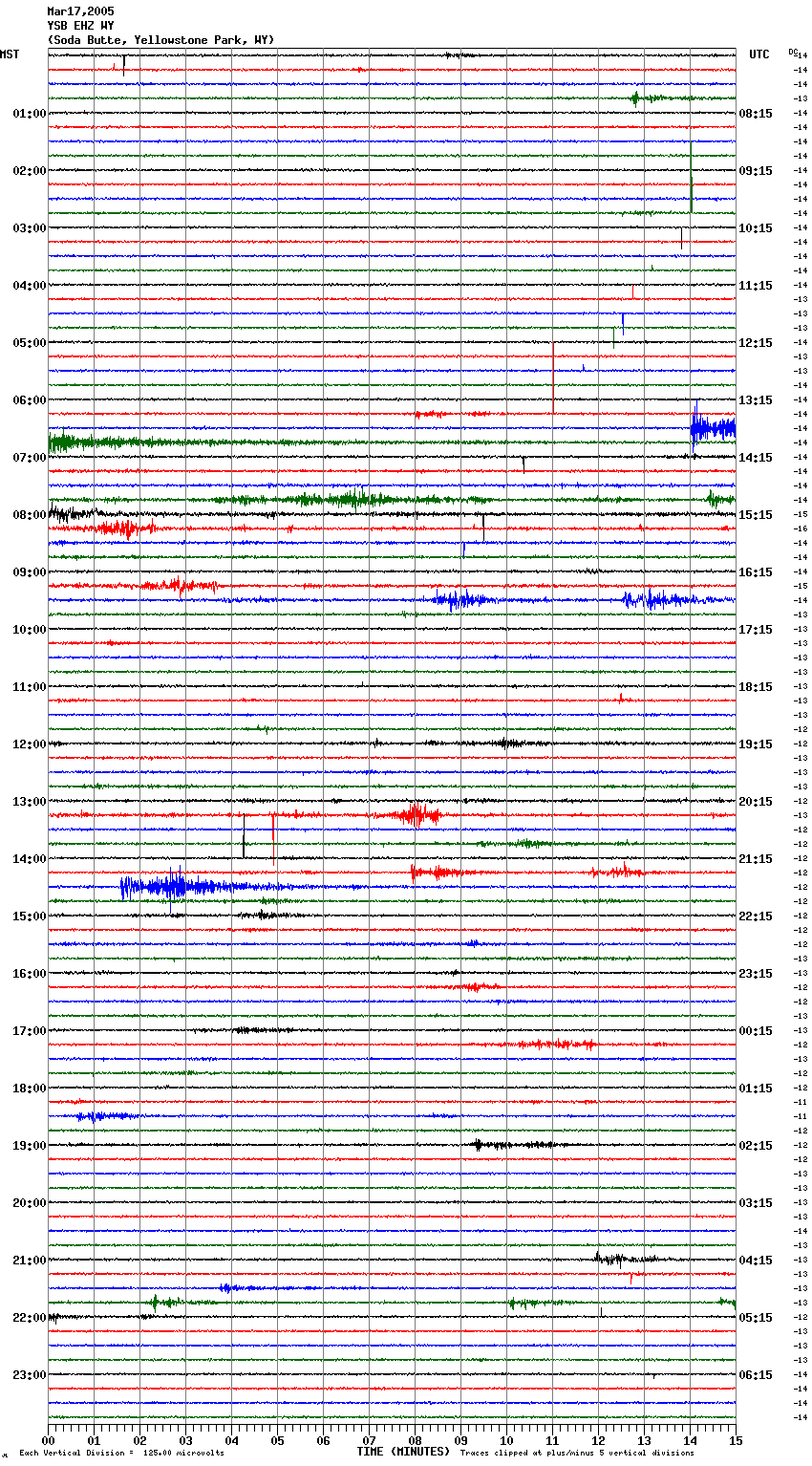Click the '18:15' UTC time label
Viewport: 812px width, 1466px height.
pyautogui.click(x=756, y=687)
